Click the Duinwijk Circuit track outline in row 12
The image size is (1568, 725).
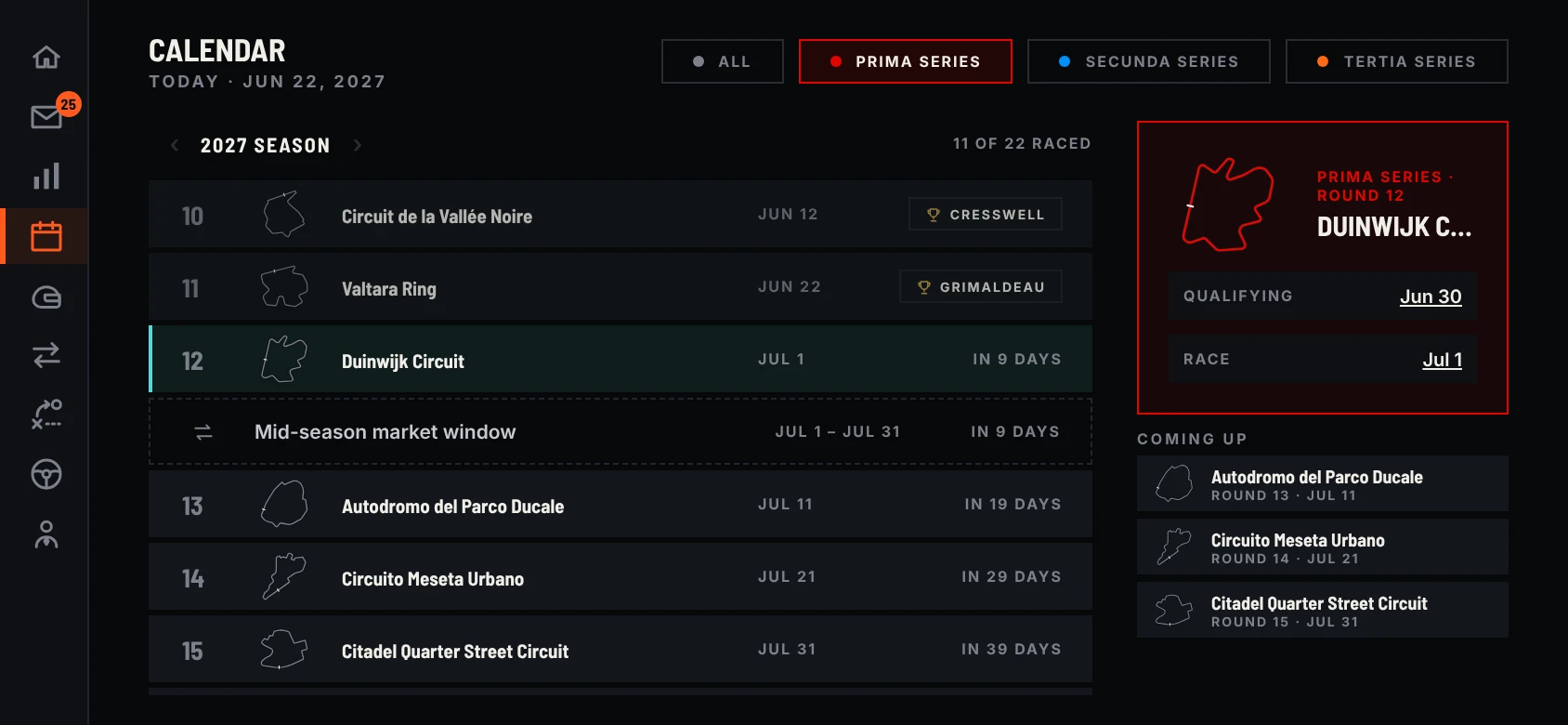coord(284,359)
